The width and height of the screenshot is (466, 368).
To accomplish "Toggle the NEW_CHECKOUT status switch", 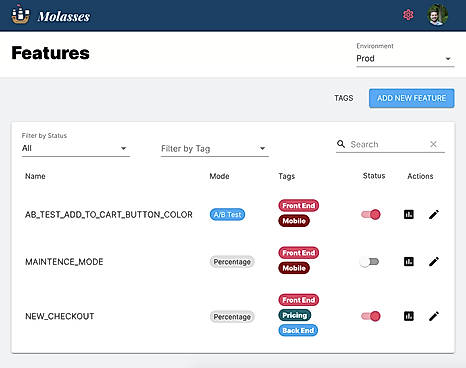I will click(x=370, y=316).
